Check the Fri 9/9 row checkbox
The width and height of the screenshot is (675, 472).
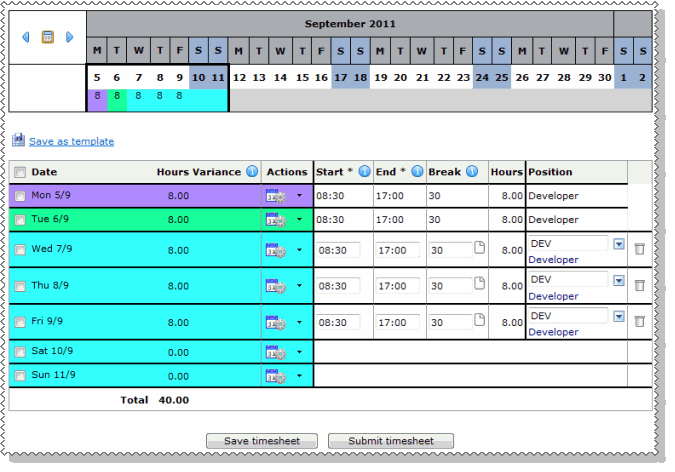[20, 323]
